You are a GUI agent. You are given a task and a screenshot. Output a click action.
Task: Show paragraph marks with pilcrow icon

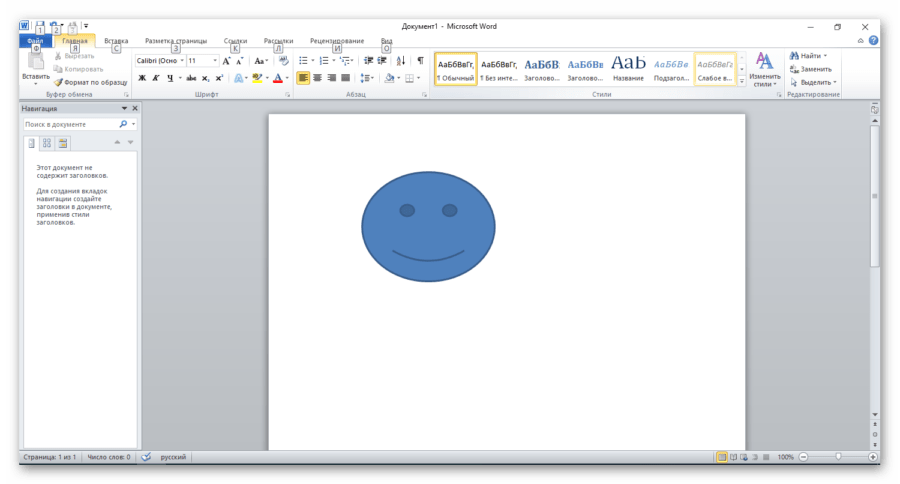pos(419,61)
